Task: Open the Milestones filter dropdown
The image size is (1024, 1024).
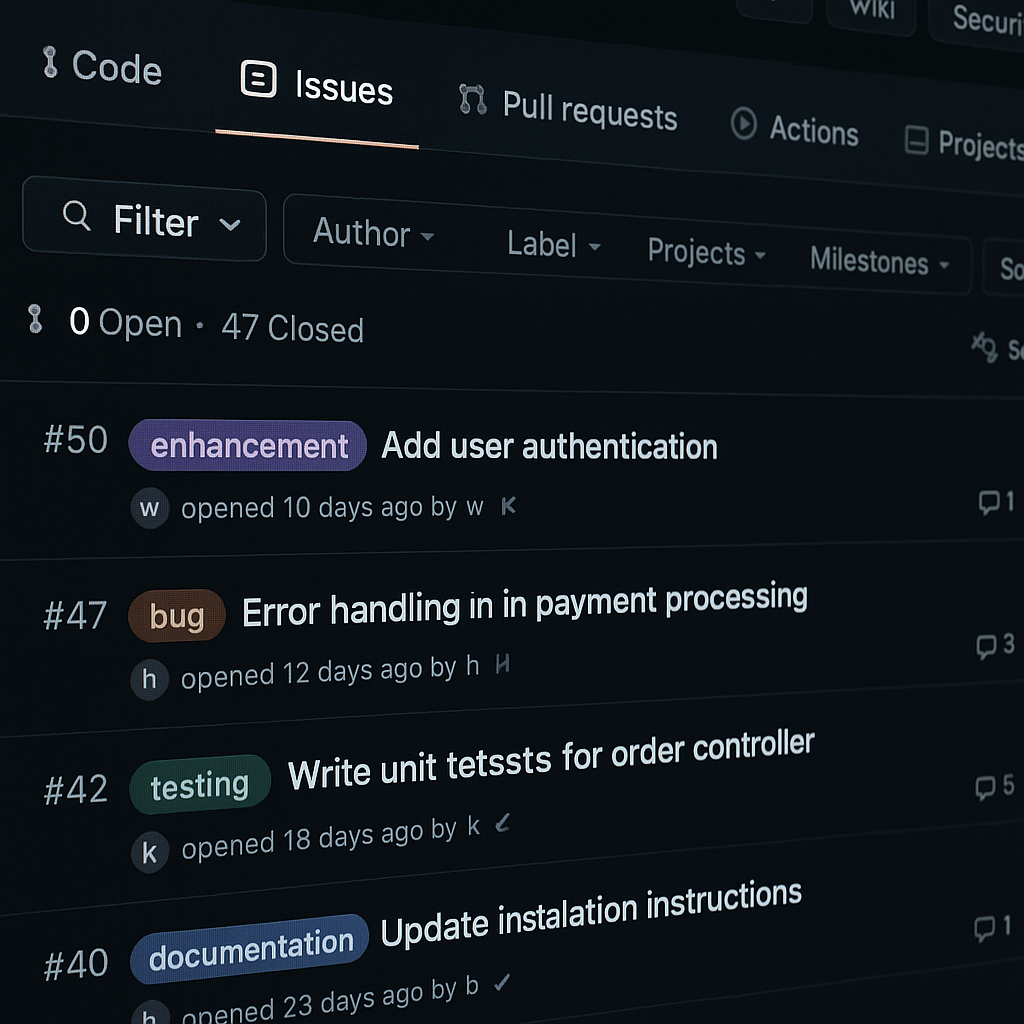Action: pos(879,262)
